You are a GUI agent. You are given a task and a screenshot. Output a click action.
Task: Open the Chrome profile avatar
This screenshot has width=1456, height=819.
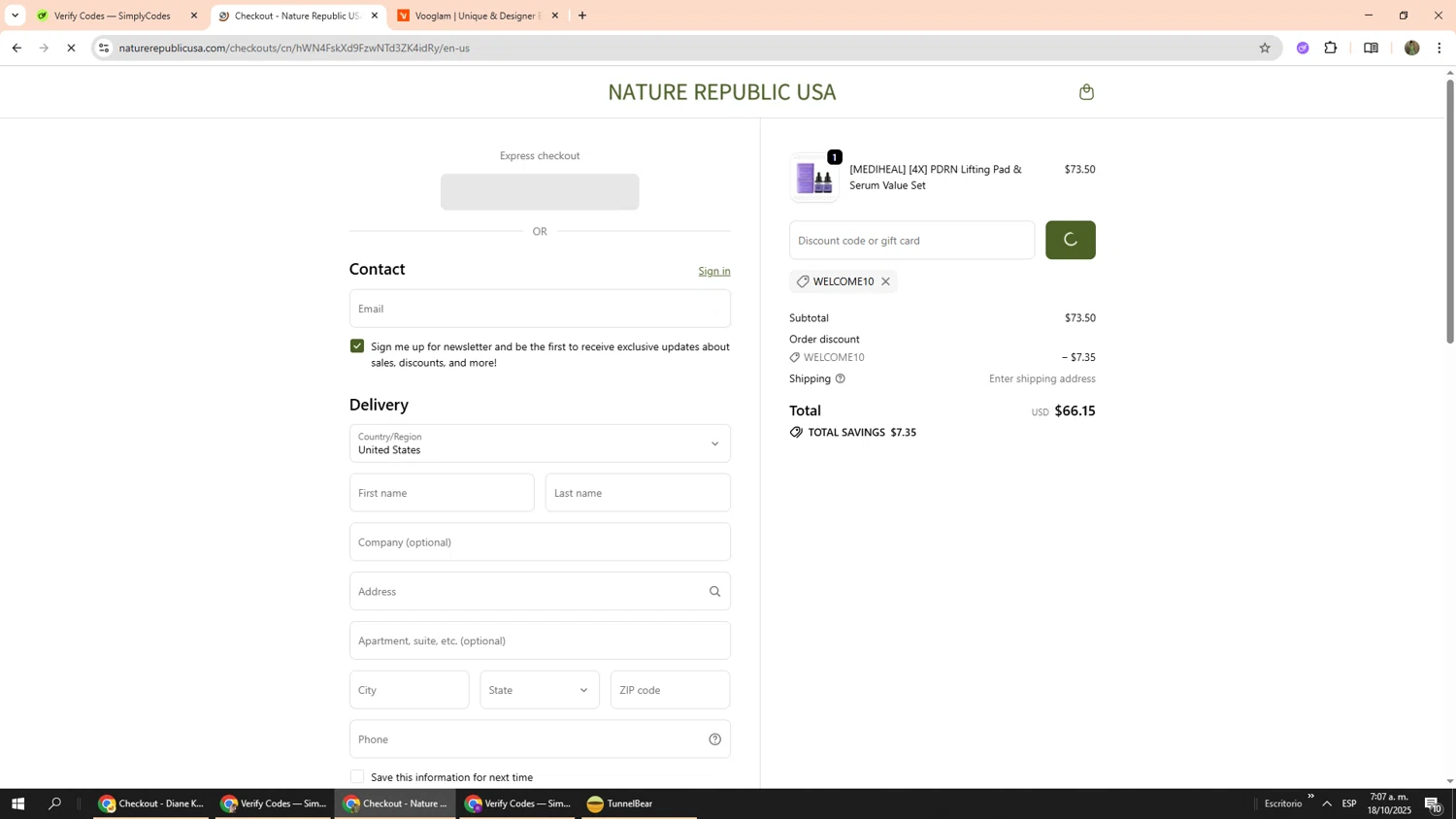[x=1412, y=48]
